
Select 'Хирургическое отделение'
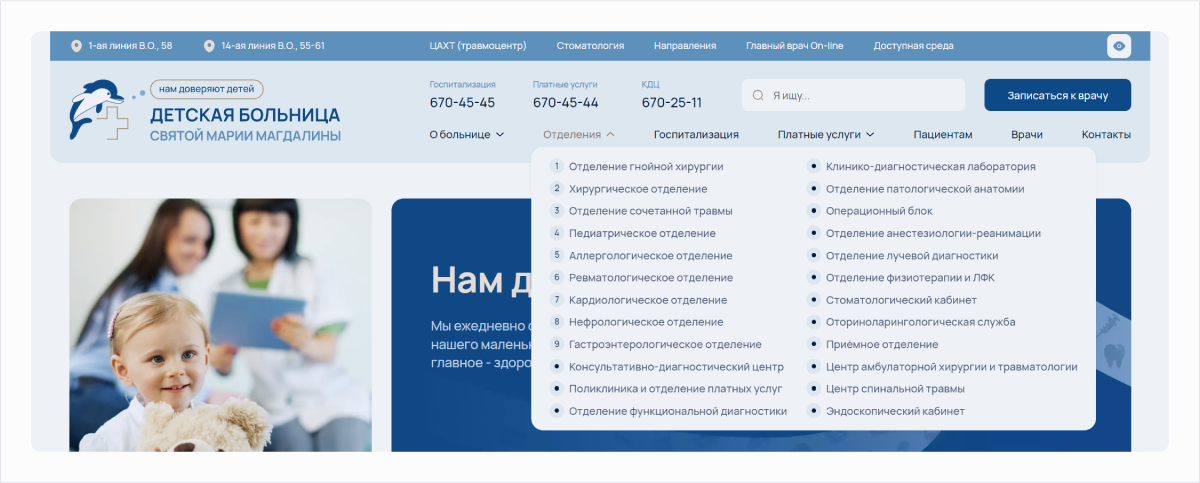(x=638, y=188)
